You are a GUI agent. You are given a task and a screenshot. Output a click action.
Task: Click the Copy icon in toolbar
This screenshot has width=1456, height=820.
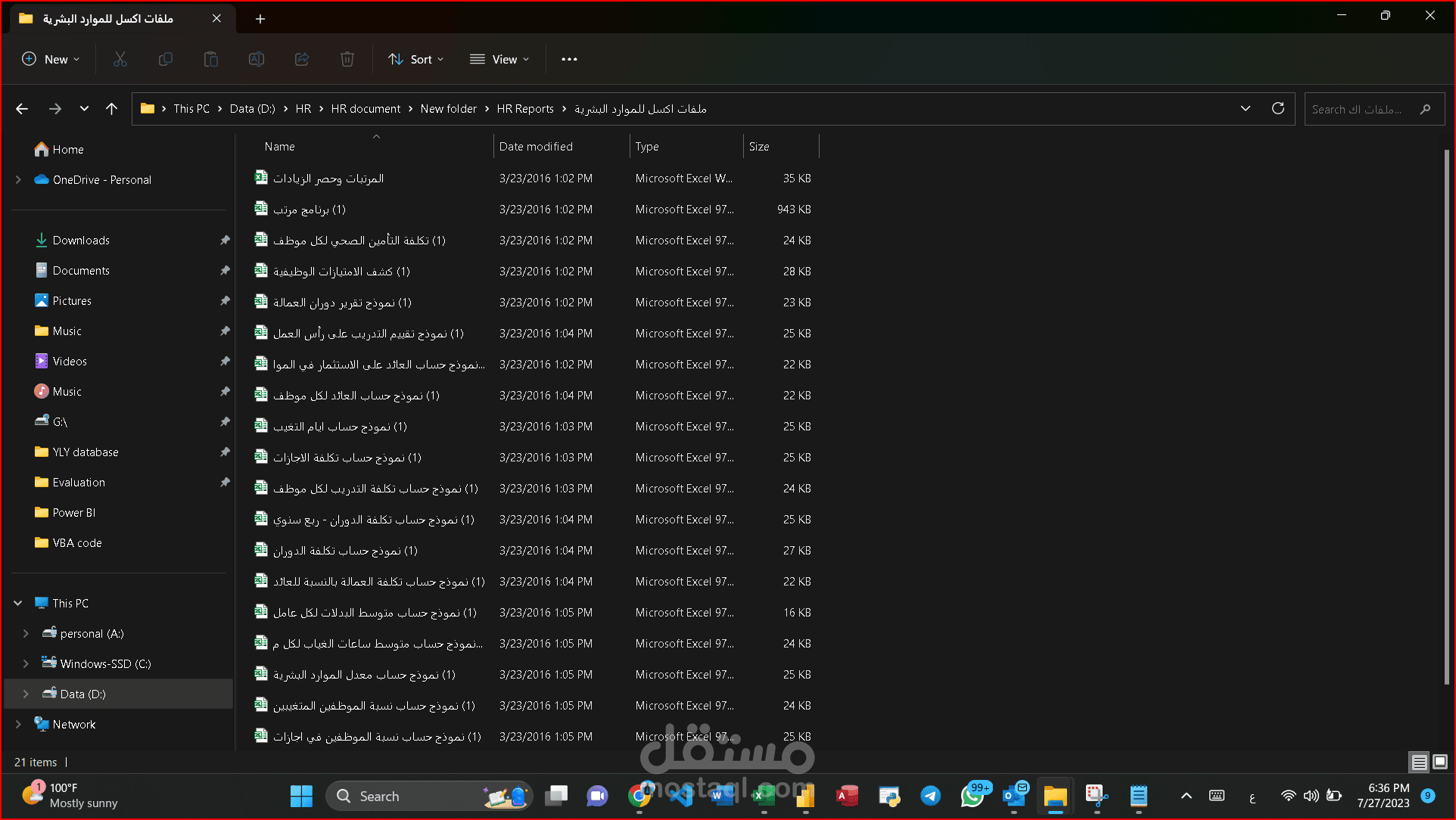(166, 59)
